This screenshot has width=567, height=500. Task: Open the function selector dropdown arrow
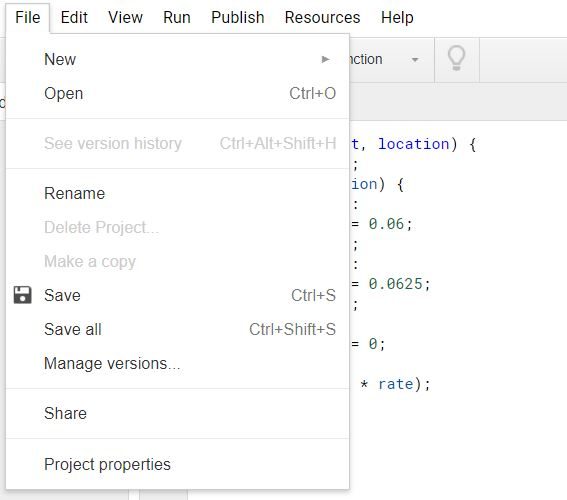click(x=415, y=60)
